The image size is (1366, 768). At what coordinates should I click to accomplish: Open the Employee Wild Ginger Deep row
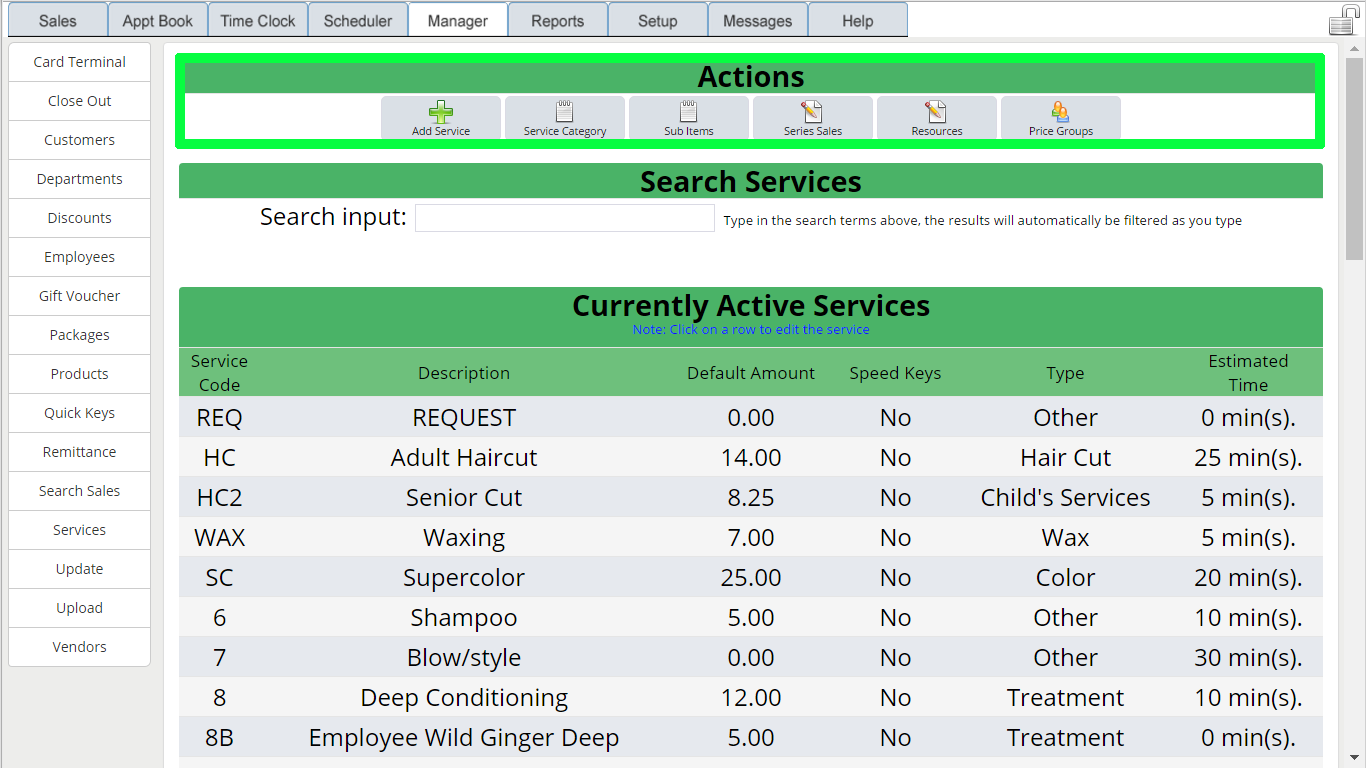(x=751, y=737)
